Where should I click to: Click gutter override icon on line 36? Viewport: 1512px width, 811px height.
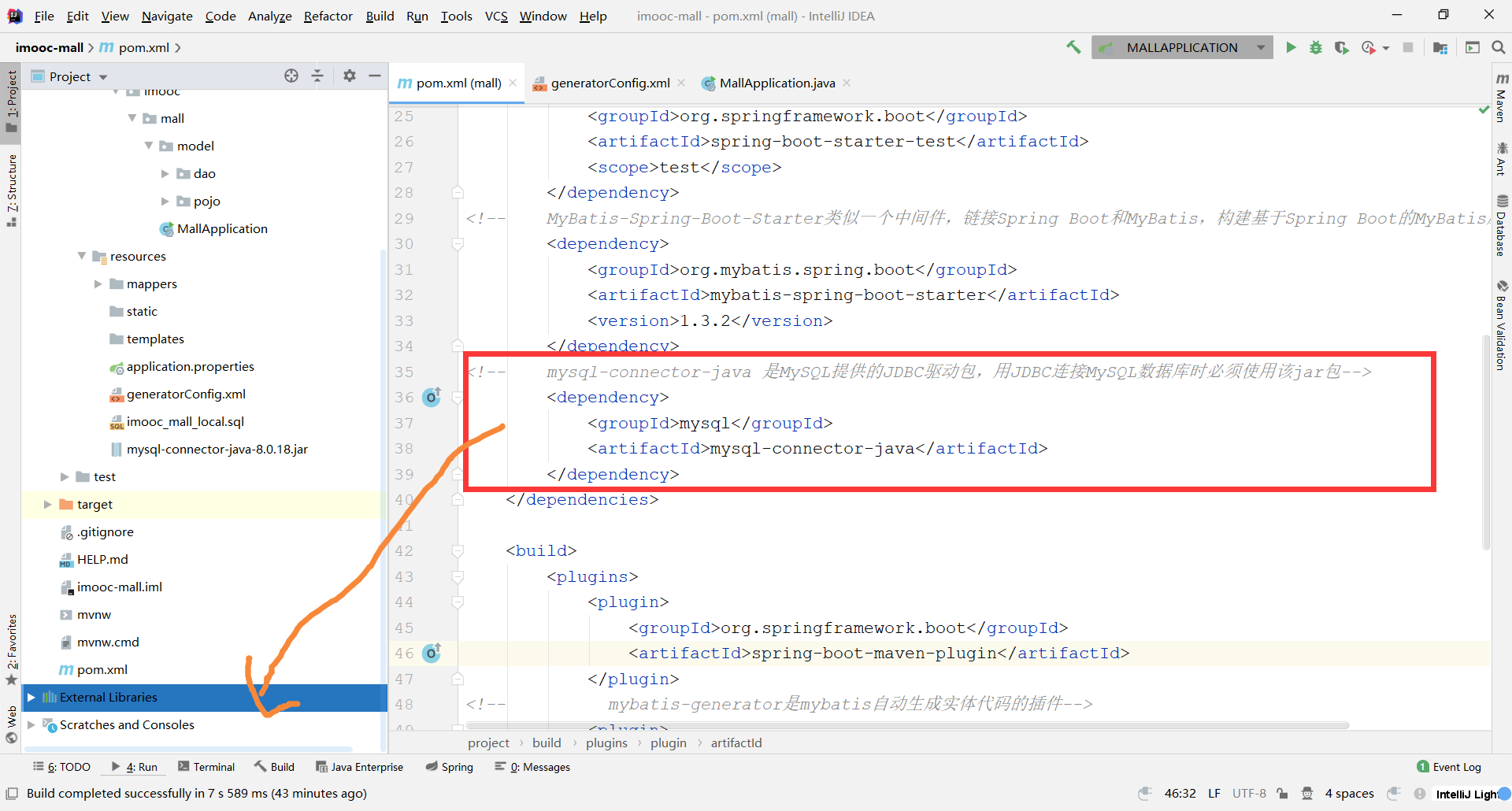pyautogui.click(x=432, y=397)
